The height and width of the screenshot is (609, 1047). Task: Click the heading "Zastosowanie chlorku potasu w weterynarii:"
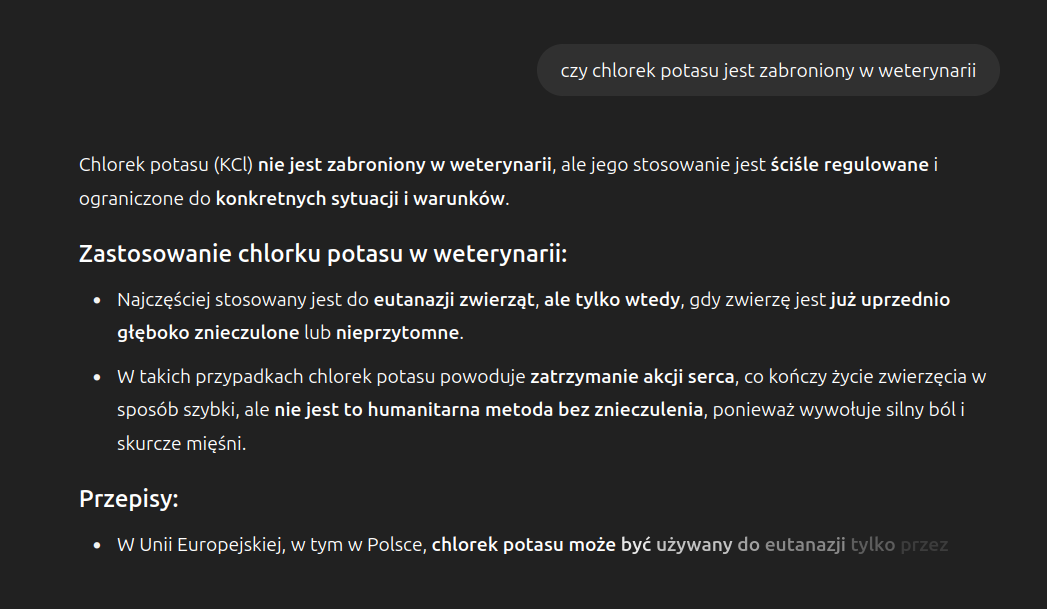coord(322,254)
